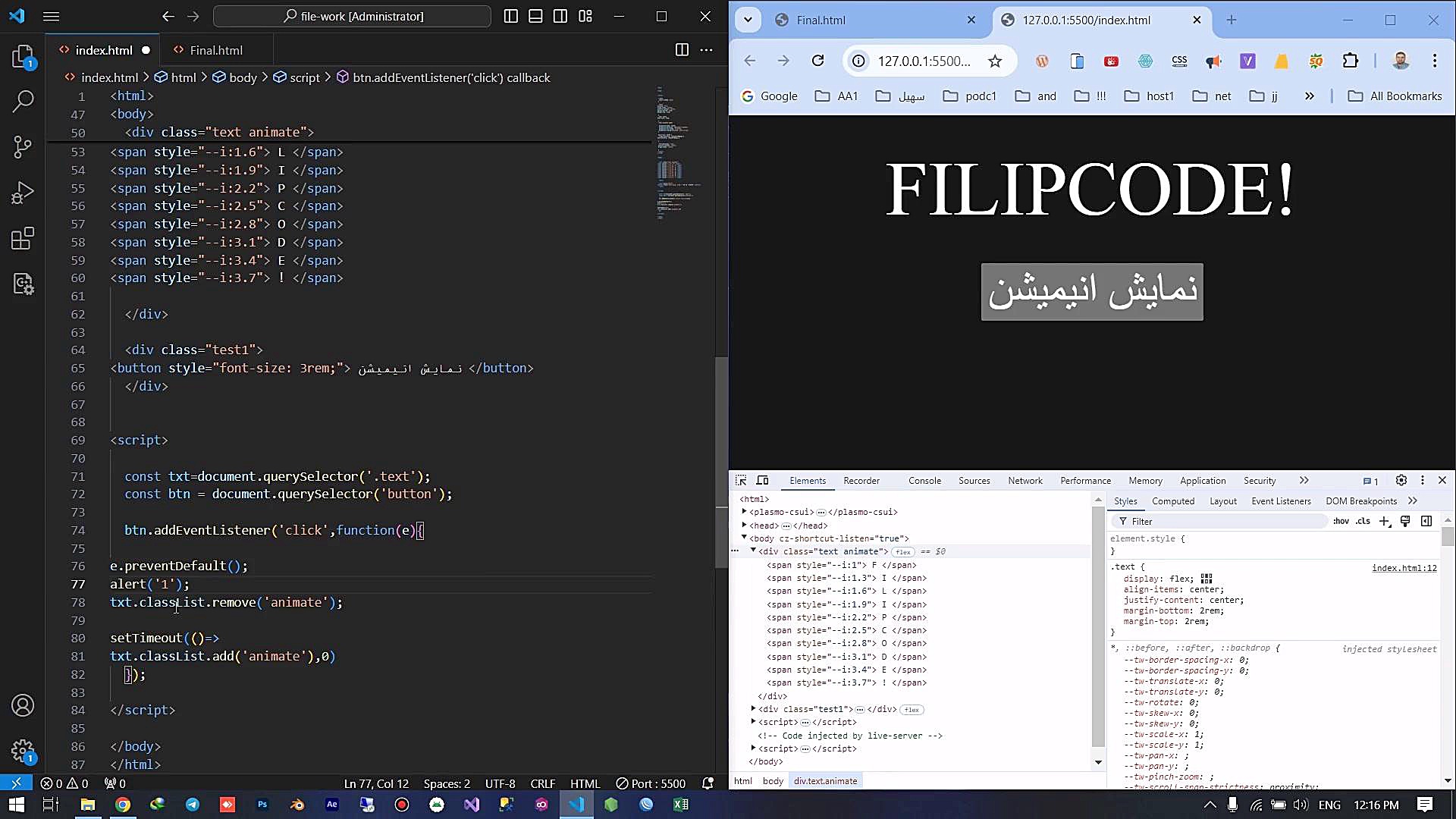Reload the Chrome page
Viewport: 1456px width, 819px height.
coord(817,61)
